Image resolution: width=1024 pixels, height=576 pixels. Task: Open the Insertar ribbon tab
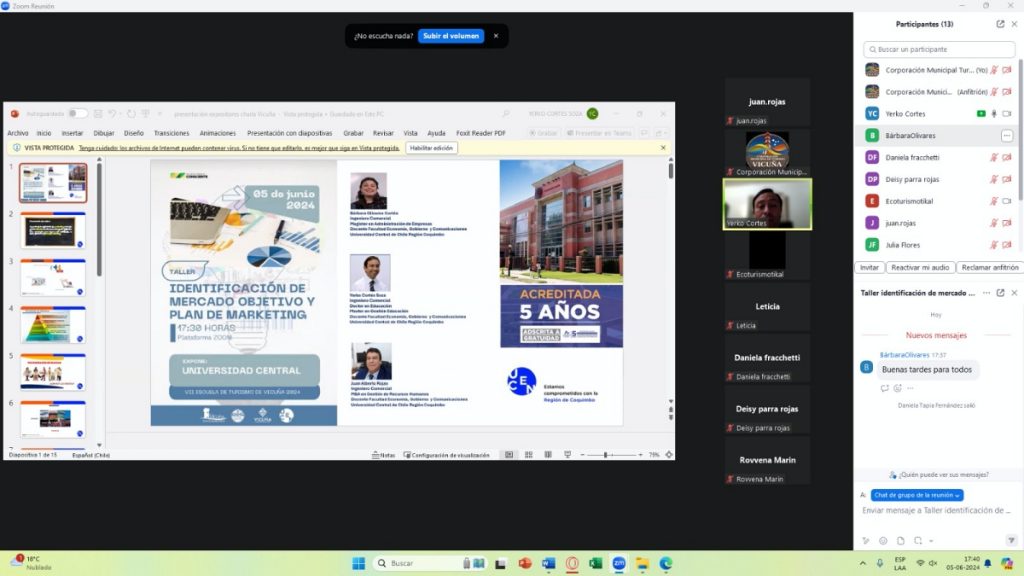click(x=72, y=133)
